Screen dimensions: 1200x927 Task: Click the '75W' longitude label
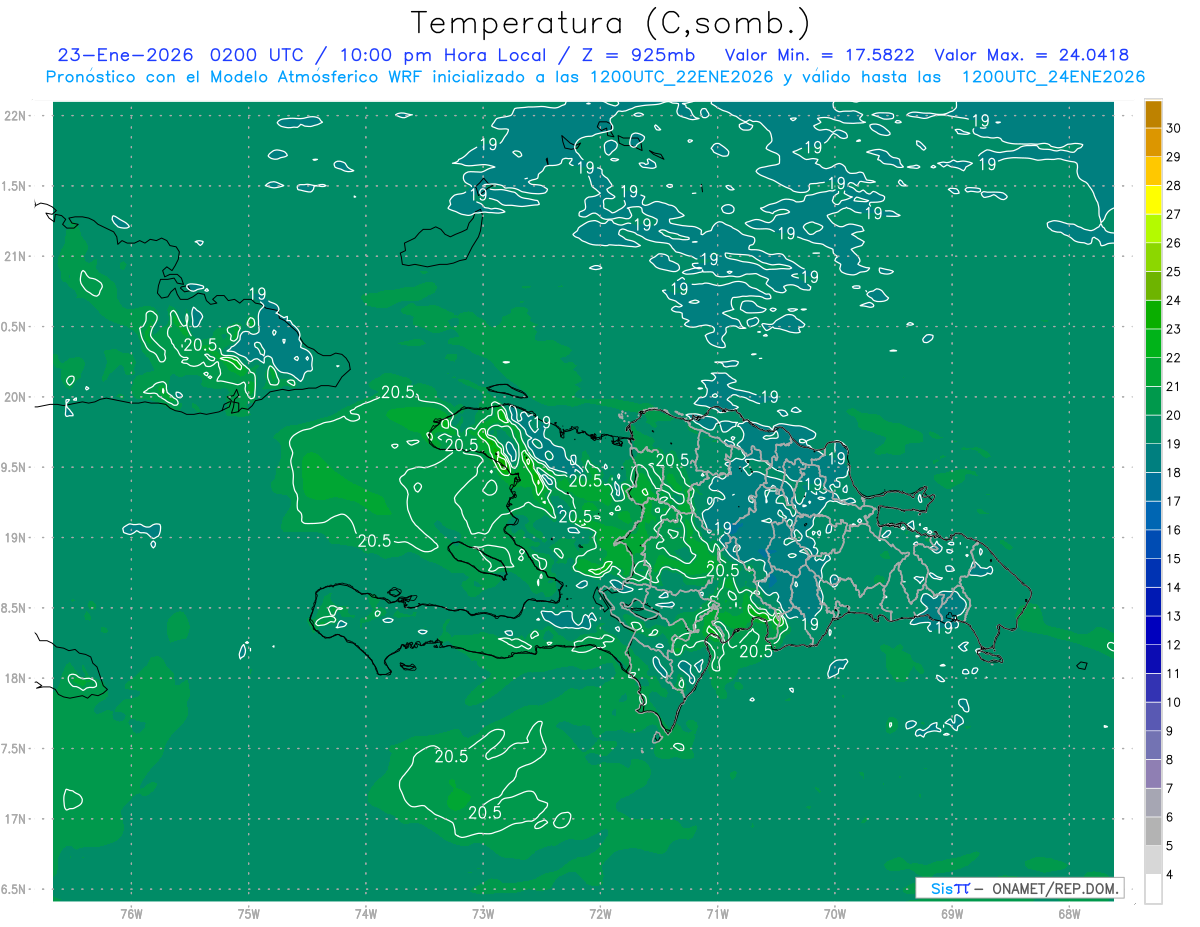click(x=248, y=914)
